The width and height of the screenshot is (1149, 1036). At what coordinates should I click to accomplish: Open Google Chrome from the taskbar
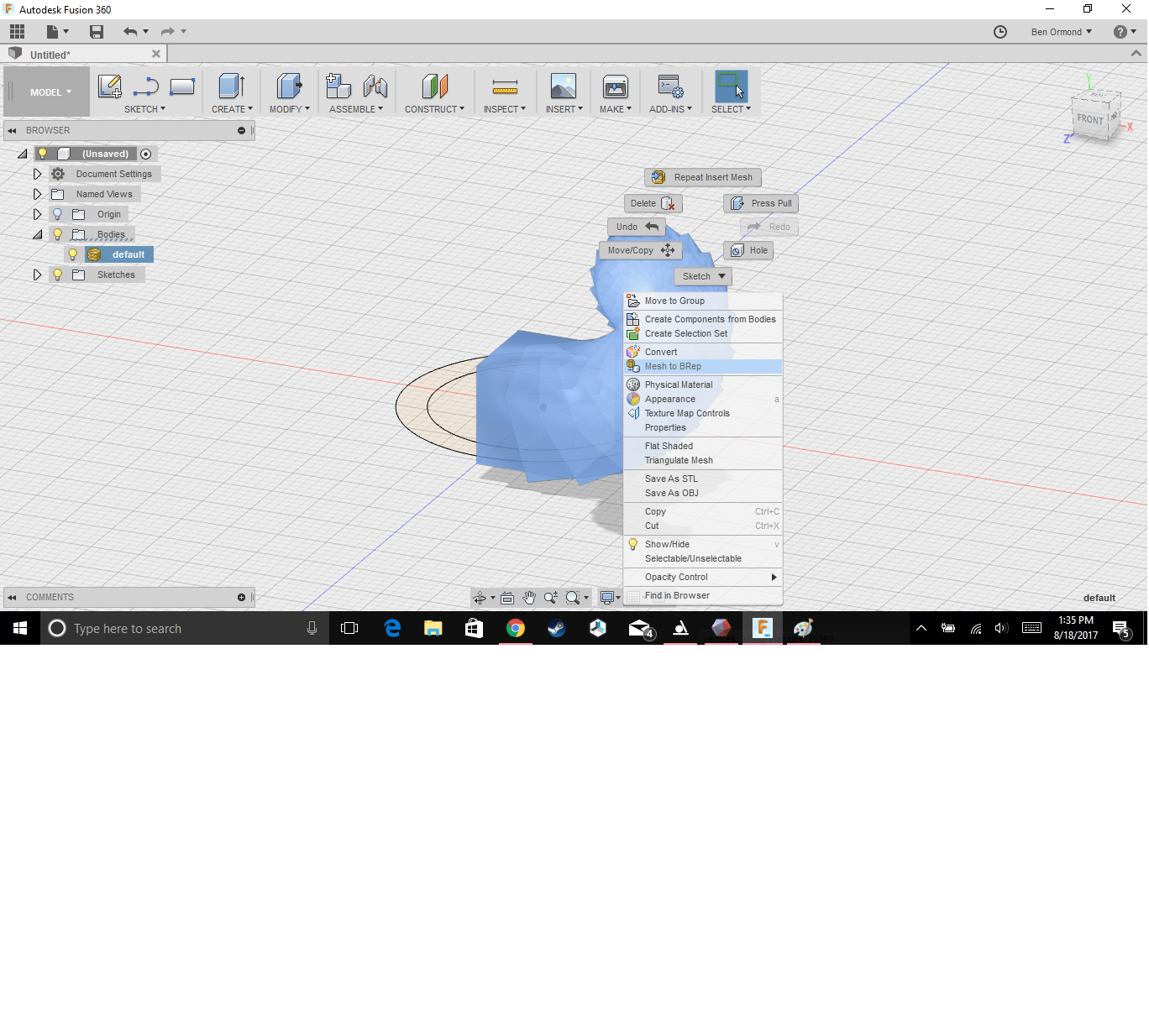coord(516,628)
